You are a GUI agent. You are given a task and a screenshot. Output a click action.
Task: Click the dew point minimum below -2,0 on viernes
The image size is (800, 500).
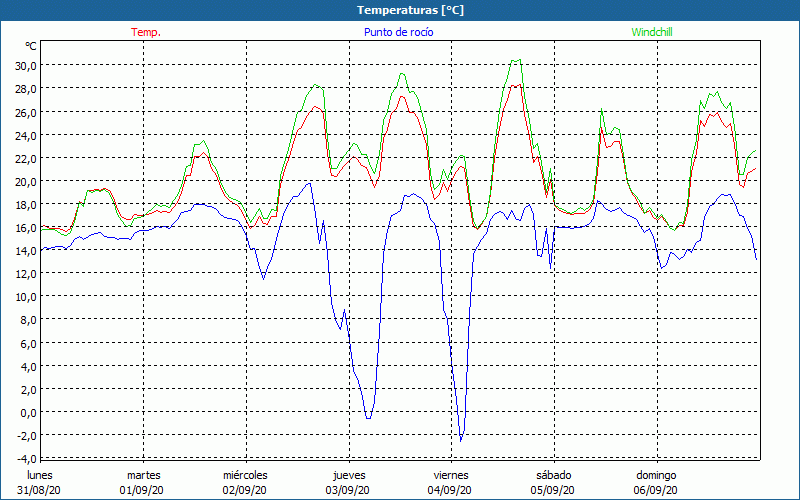461,441
